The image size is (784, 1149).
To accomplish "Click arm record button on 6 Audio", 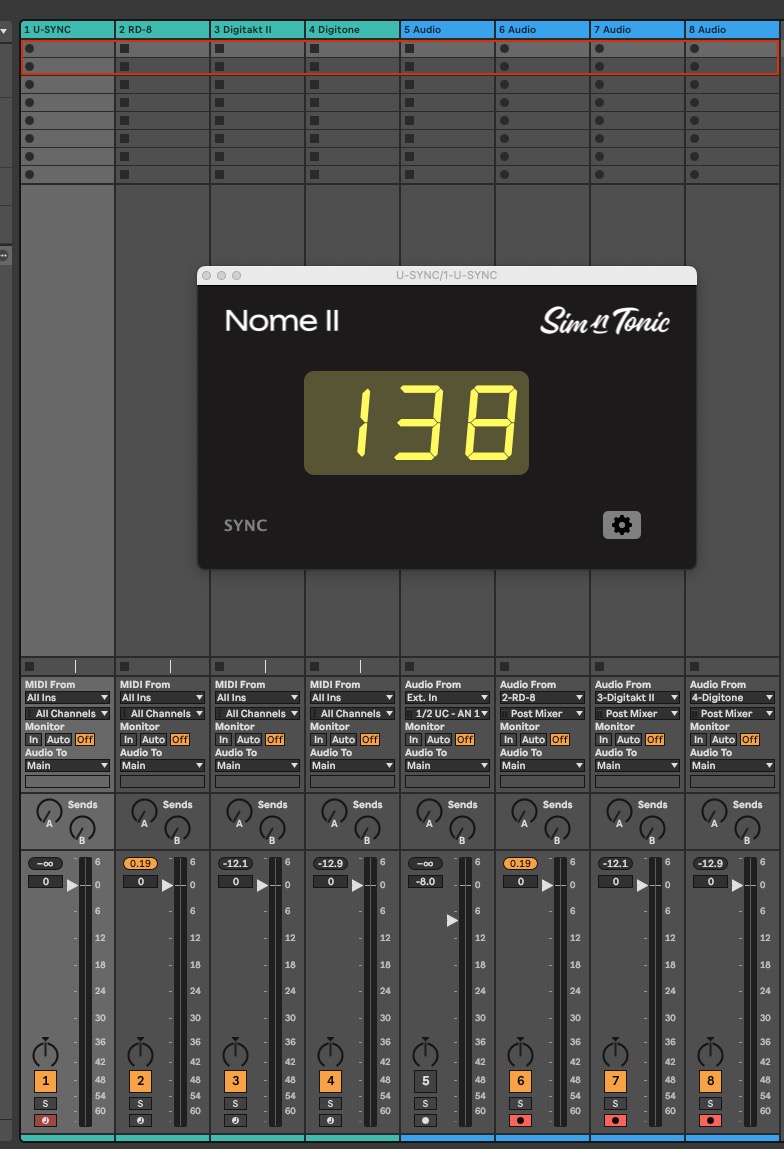I will coord(520,1120).
